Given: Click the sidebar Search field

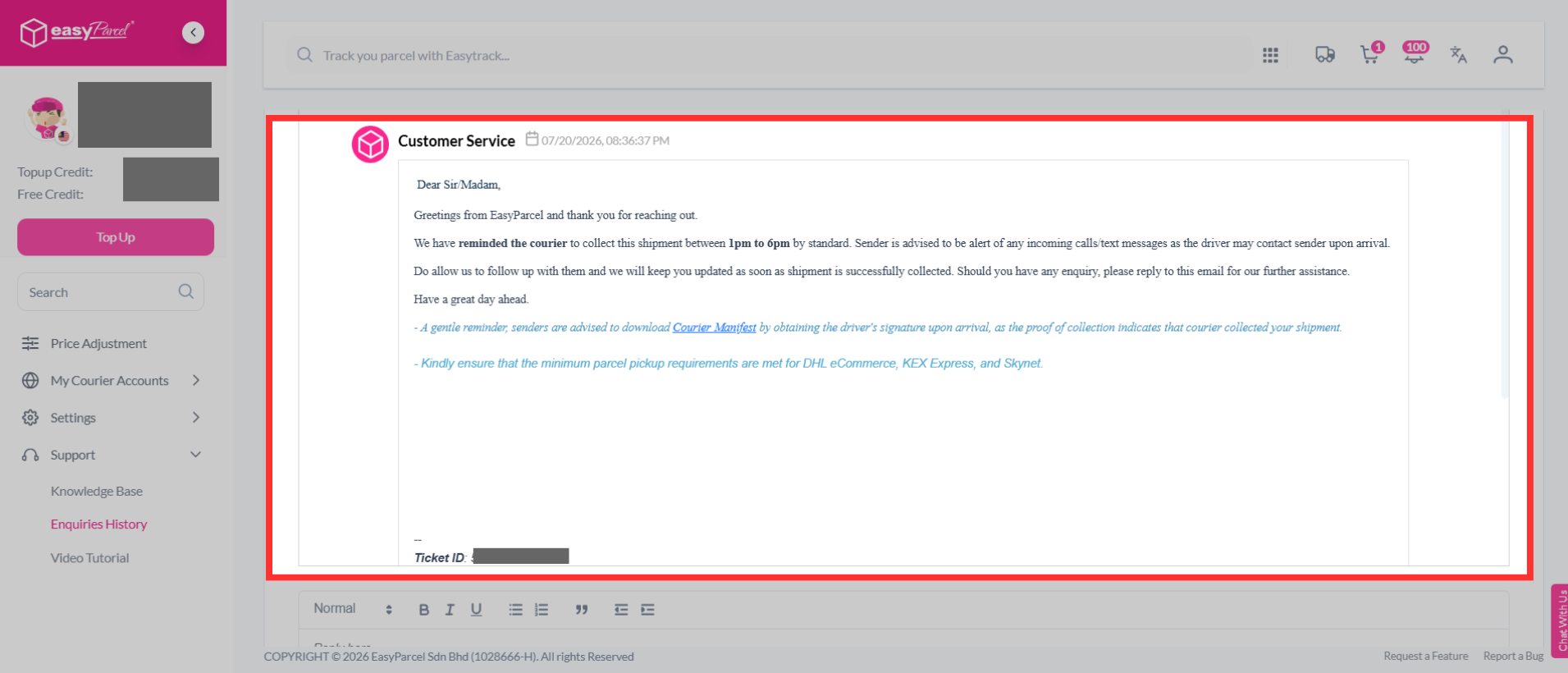Looking at the screenshot, I should 111,291.
